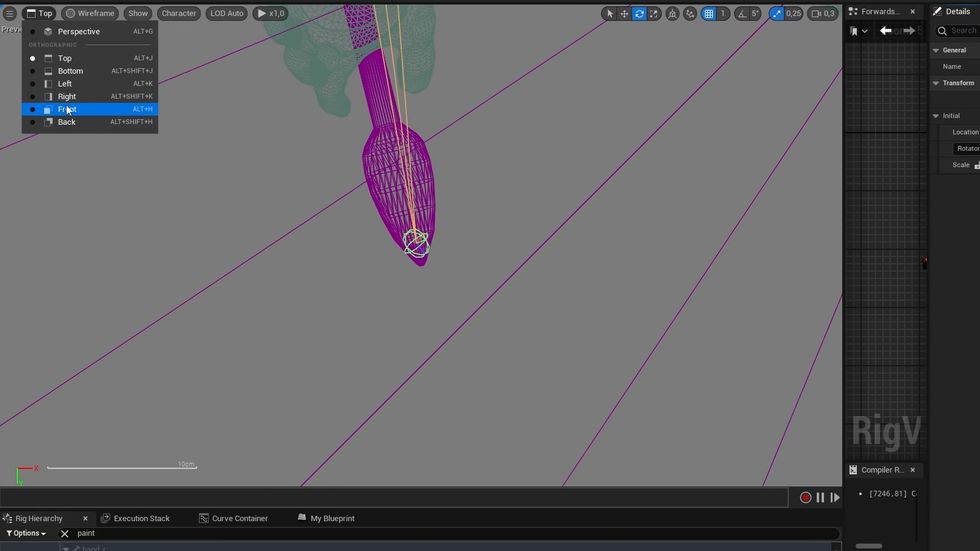Toggle scale snapping icon
Viewport: 980px width, 551px height.
click(x=776, y=13)
